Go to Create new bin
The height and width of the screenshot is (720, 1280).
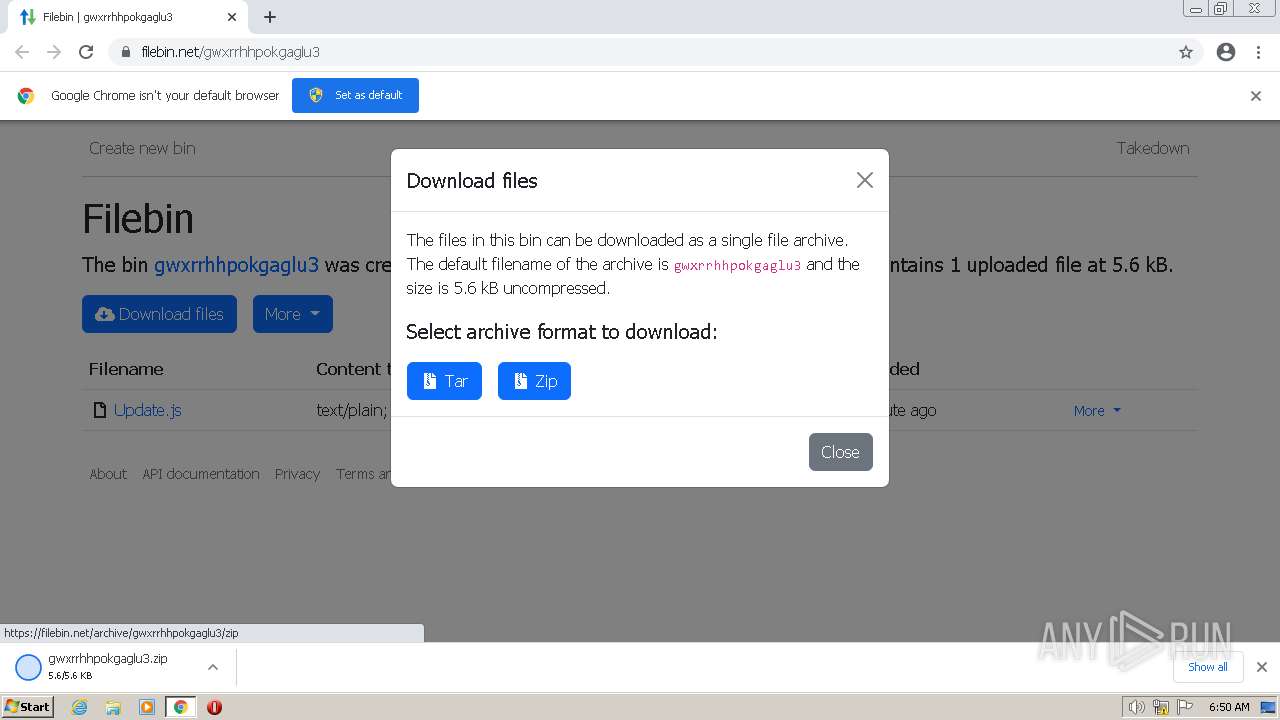[x=142, y=148]
